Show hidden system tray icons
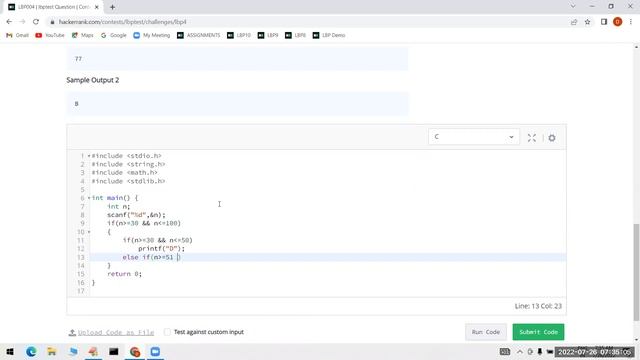The image size is (640, 360). coord(520,351)
